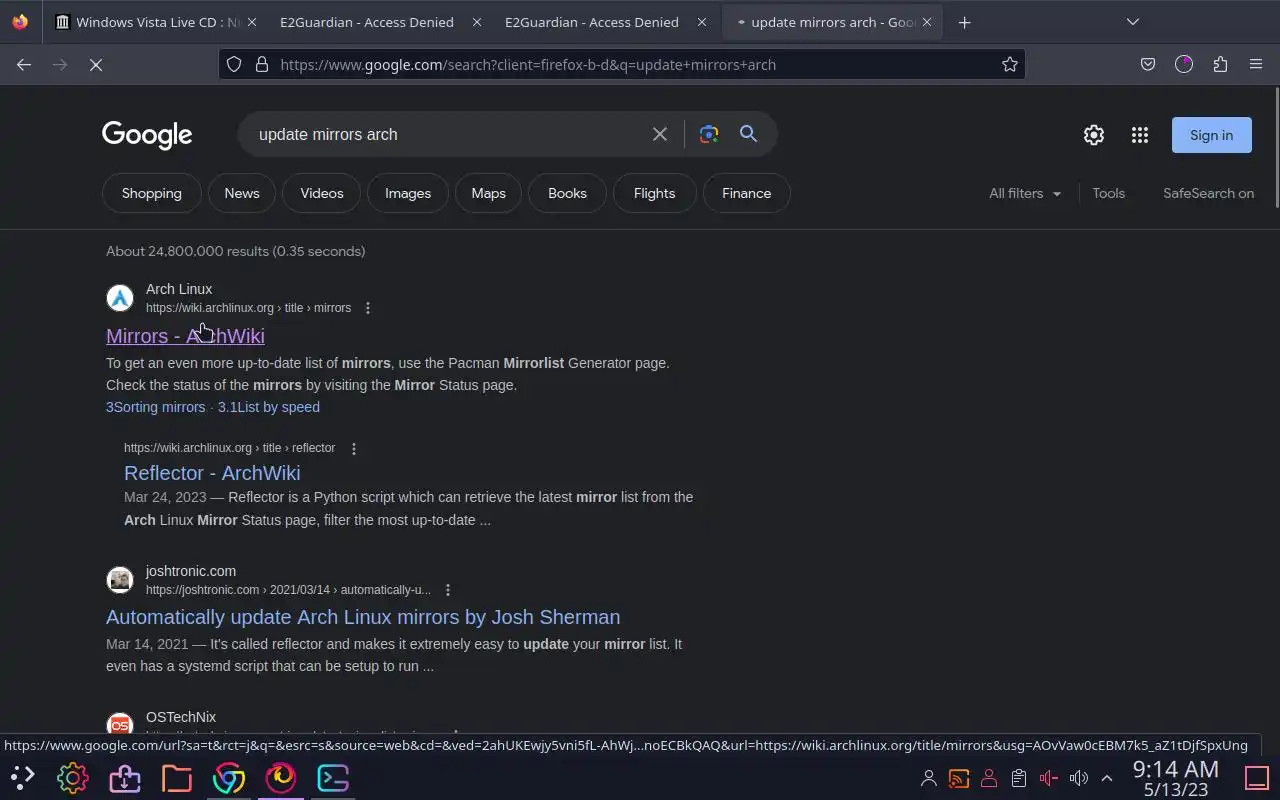Open the Files folder in taskbar
This screenshot has height=800, width=1280.
pos(177,777)
